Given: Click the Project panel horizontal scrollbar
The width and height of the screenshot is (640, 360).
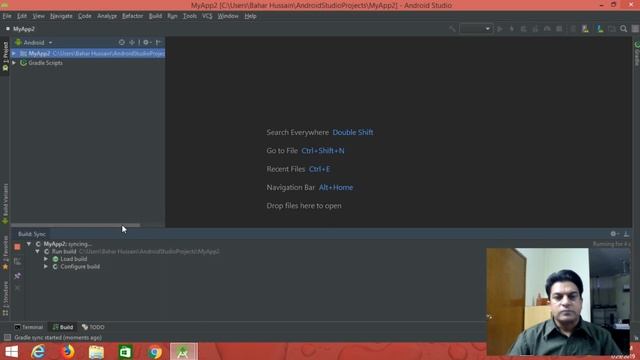Looking at the screenshot, I should click(x=76, y=225).
